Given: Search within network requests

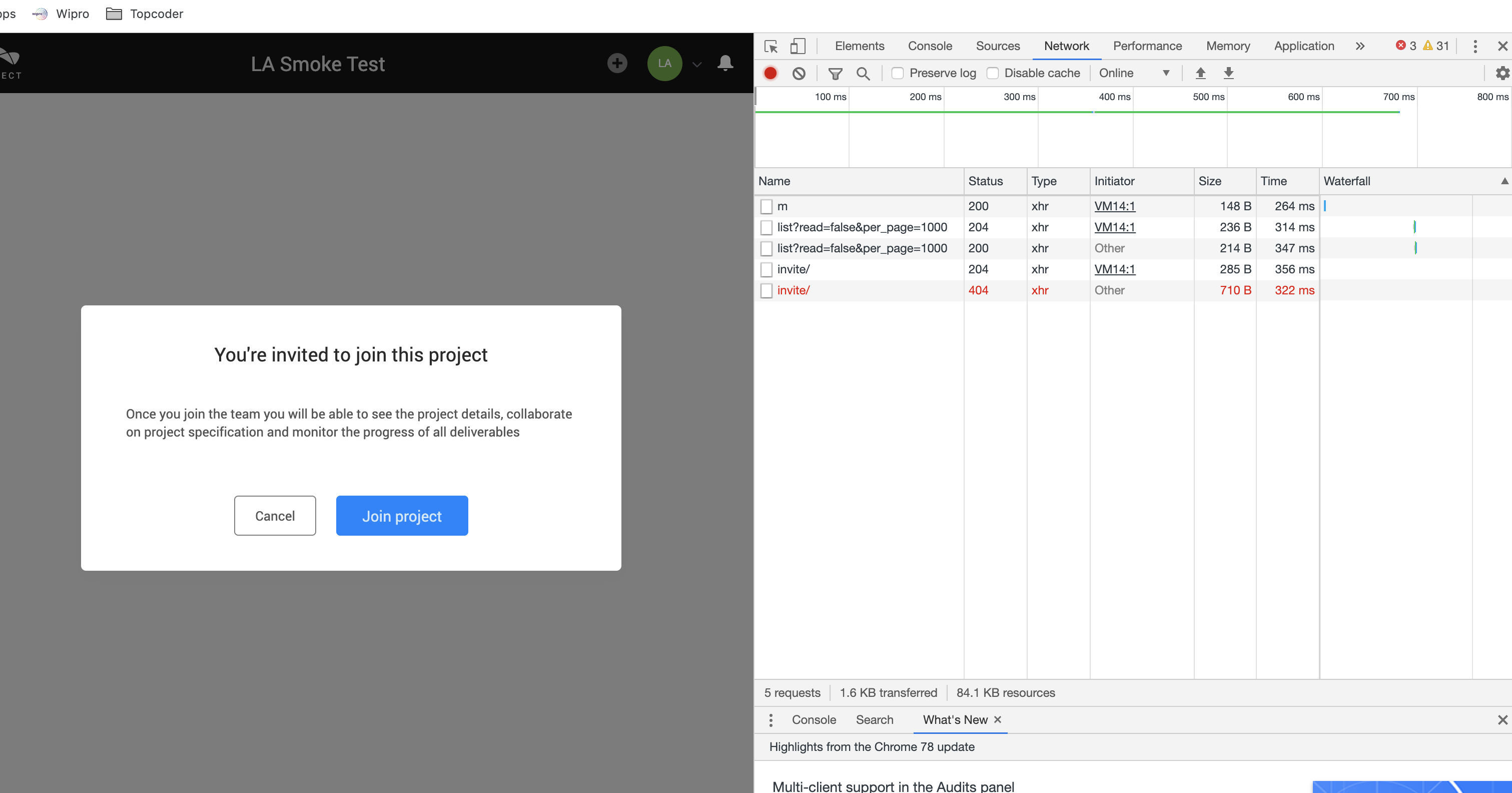Looking at the screenshot, I should (x=863, y=73).
